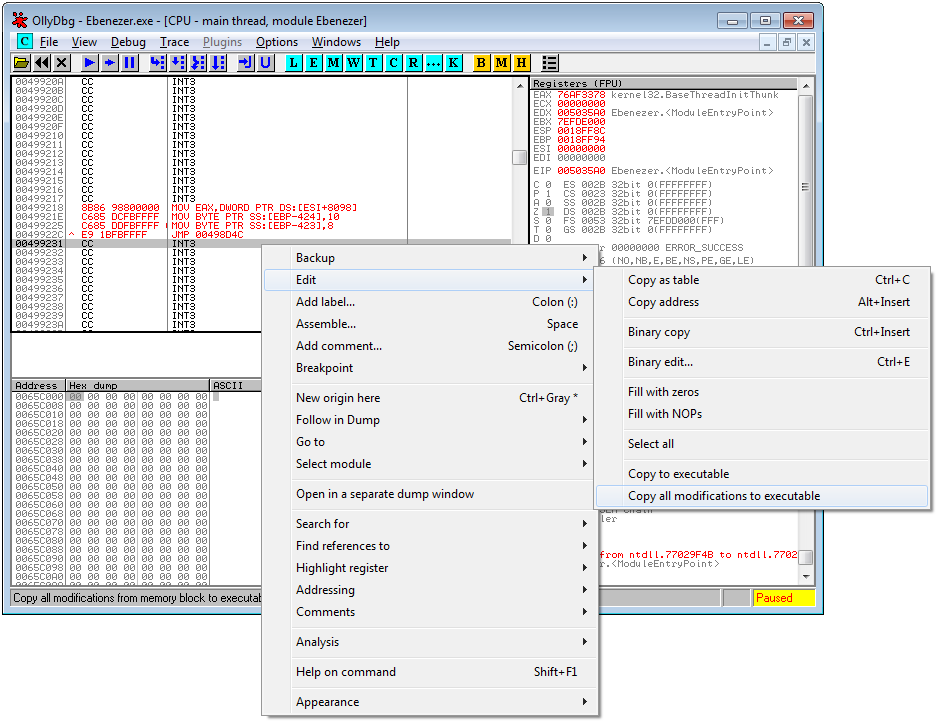Choose Add comment... from the context menu
The width and height of the screenshot is (940, 721).
click(x=429, y=346)
